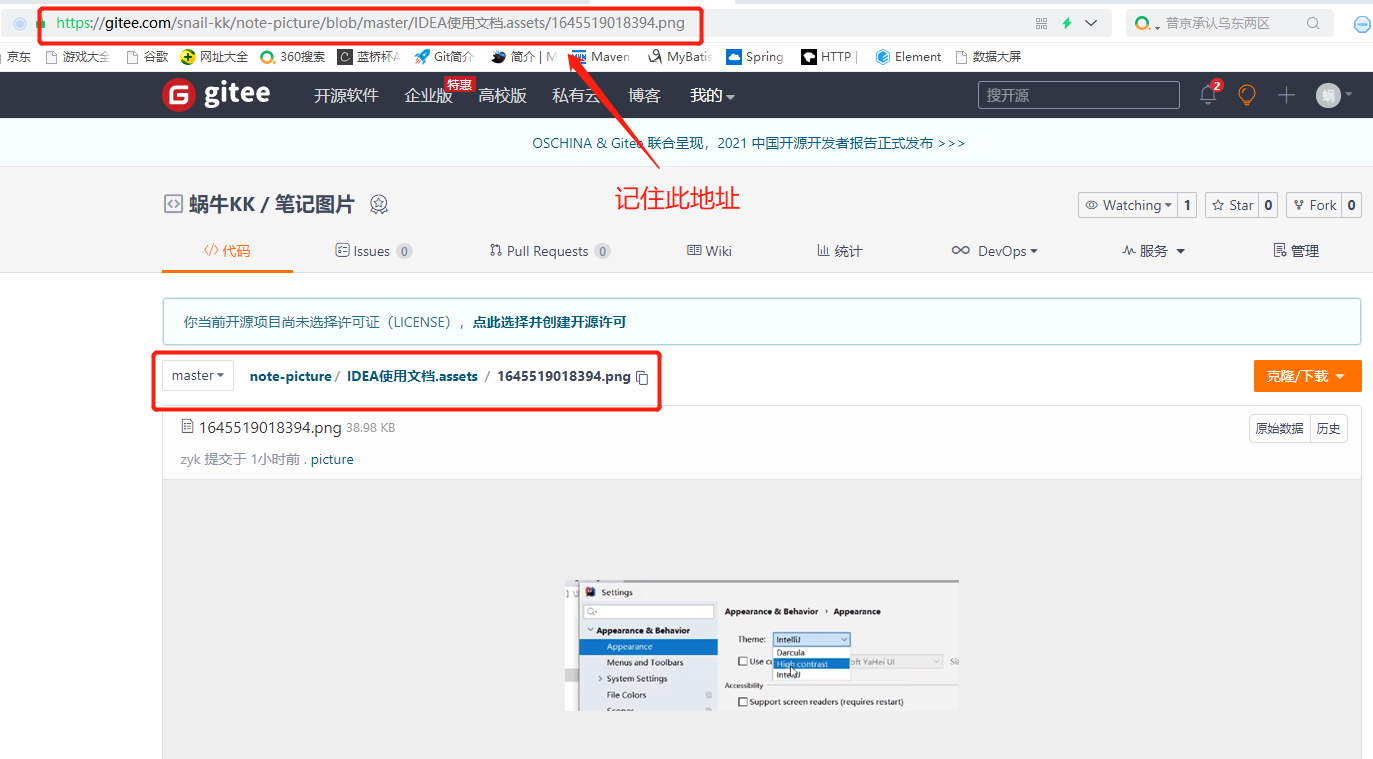Switch to the Issues tab
Image resolution: width=1373 pixels, height=759 pixels.
point(373,251)
